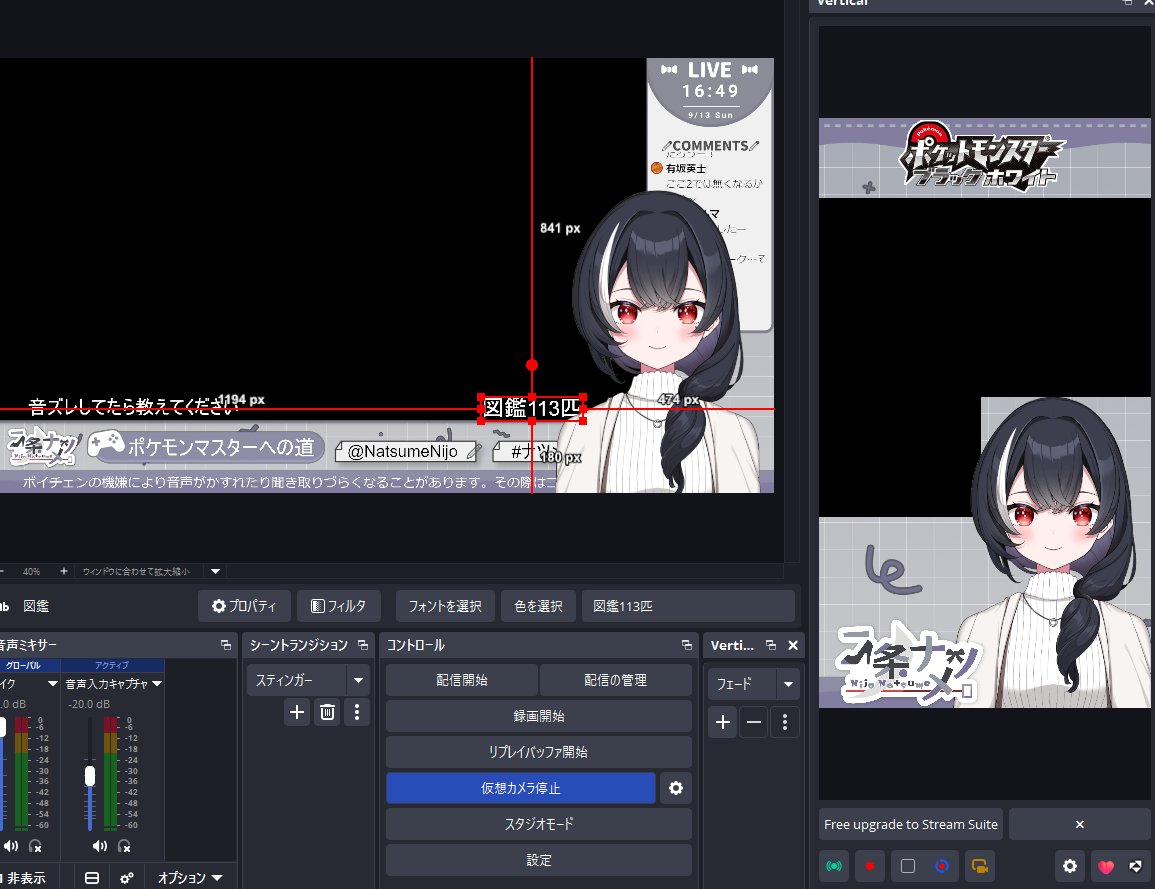The height and width of the screenshot is (889, 1155).
Task: Dismiss the Stream Suite upgrade banner
Action: click(1079, 824)
